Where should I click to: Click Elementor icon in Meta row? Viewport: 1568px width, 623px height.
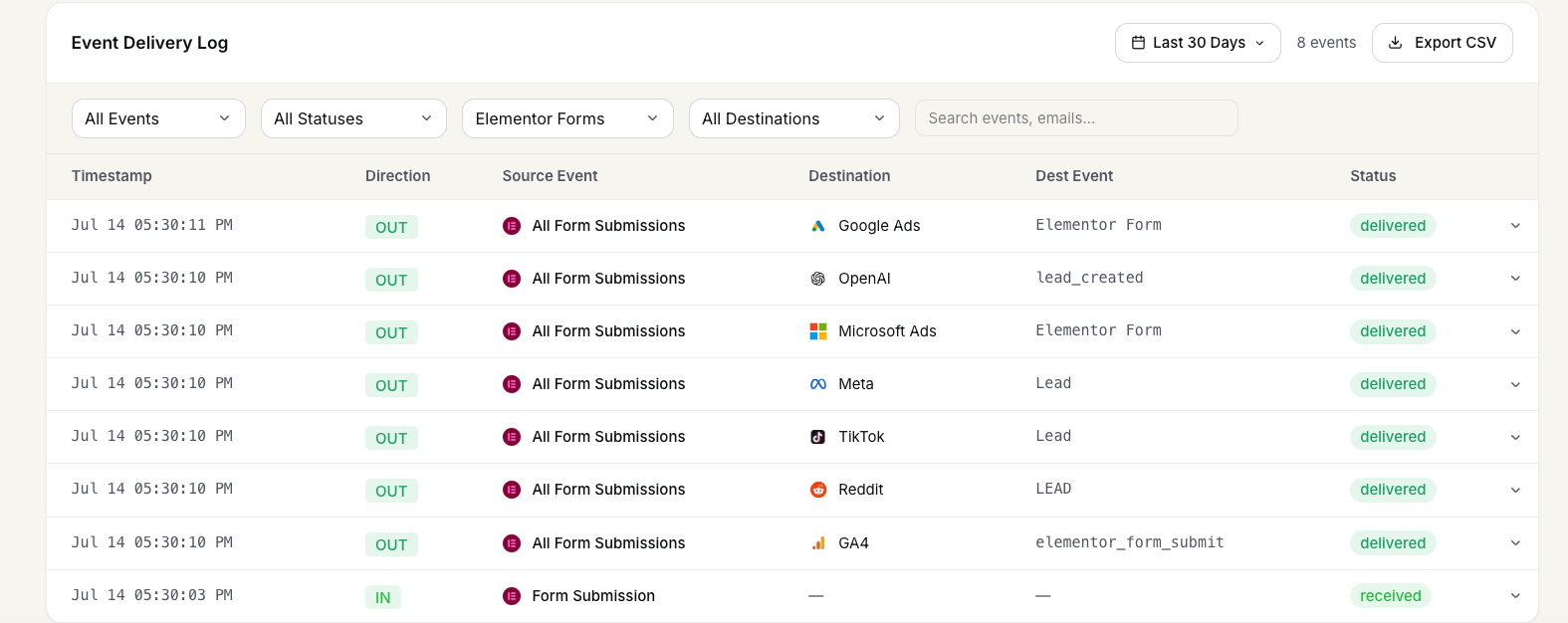tap(512, 384)
